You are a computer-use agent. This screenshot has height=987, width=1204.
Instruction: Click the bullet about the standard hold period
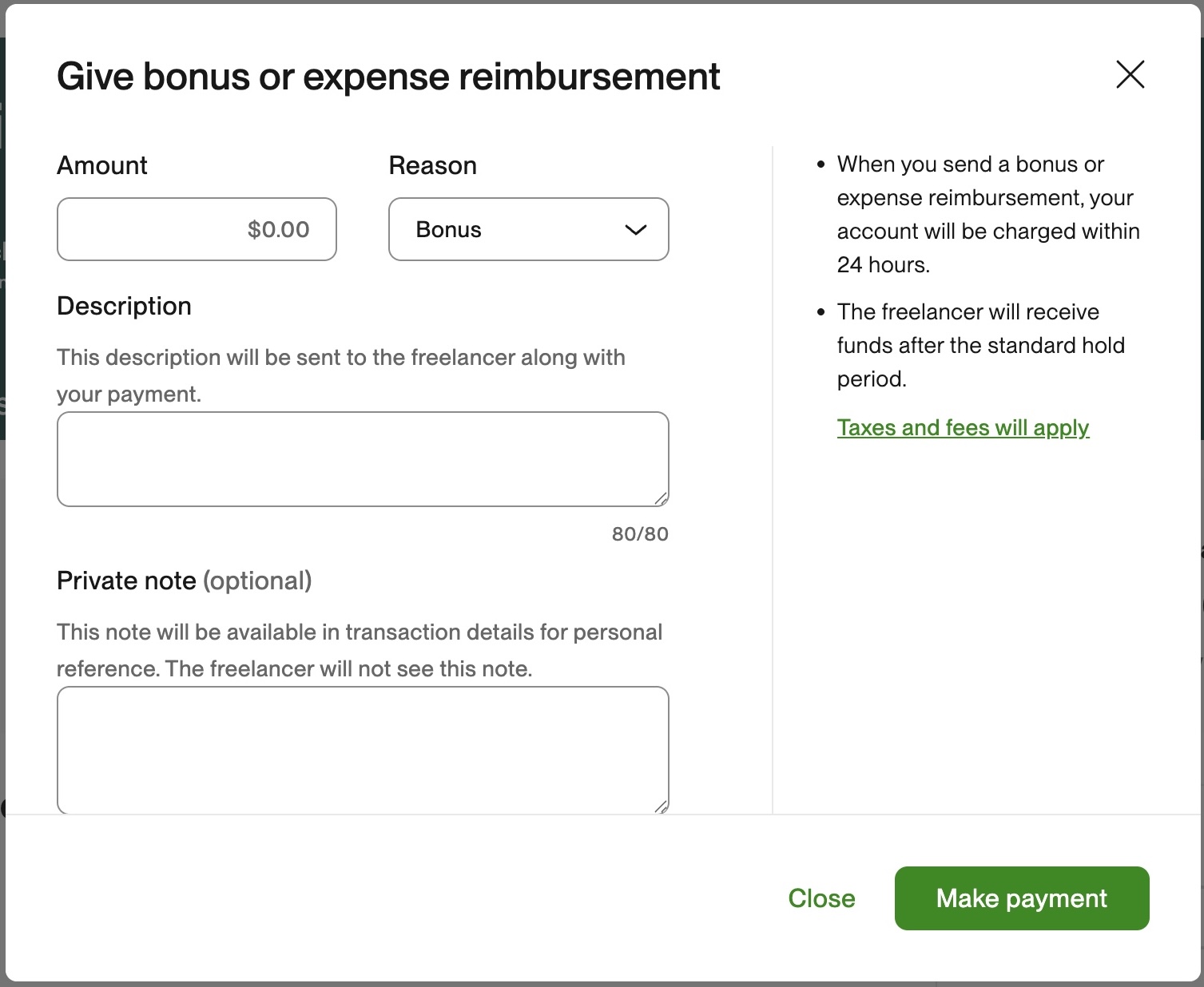(980, 345)
